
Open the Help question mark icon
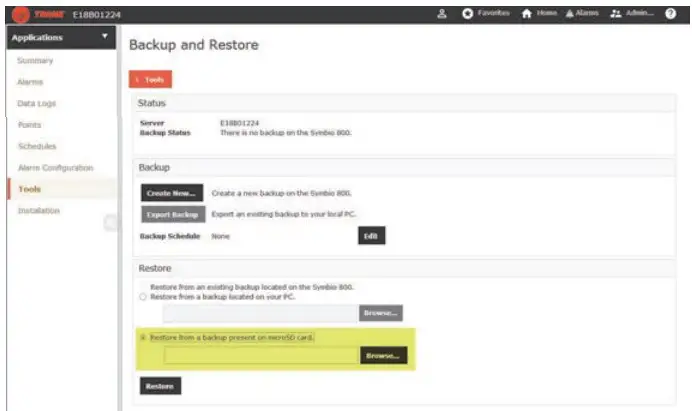[x=670, y=14]
